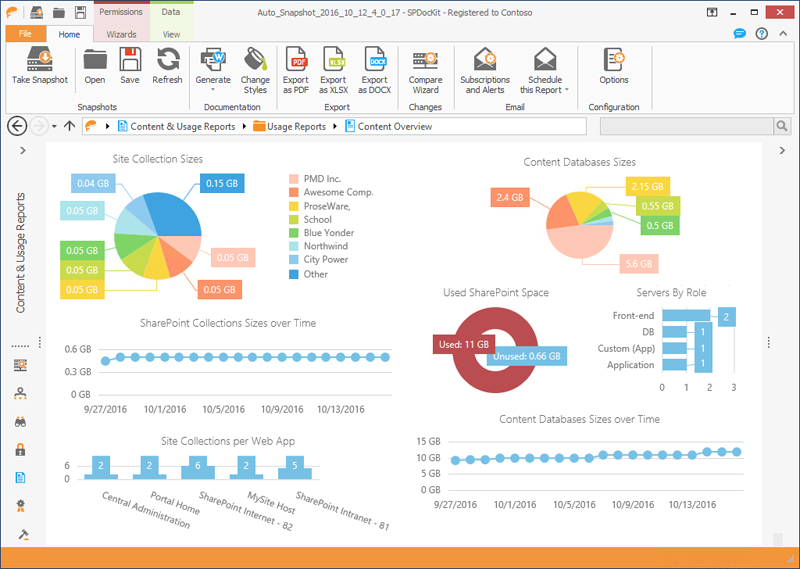Select the Permissions contextual tab header
This screenshot has height=569, width=800.
point(121,12)
